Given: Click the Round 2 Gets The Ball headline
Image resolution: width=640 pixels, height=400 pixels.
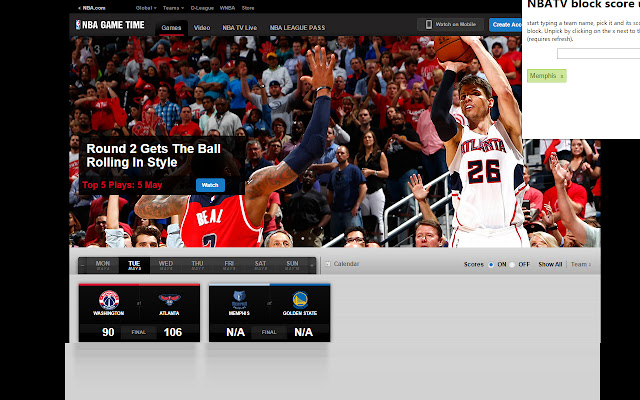Looking at the screenshot, I should click(153, 156).
